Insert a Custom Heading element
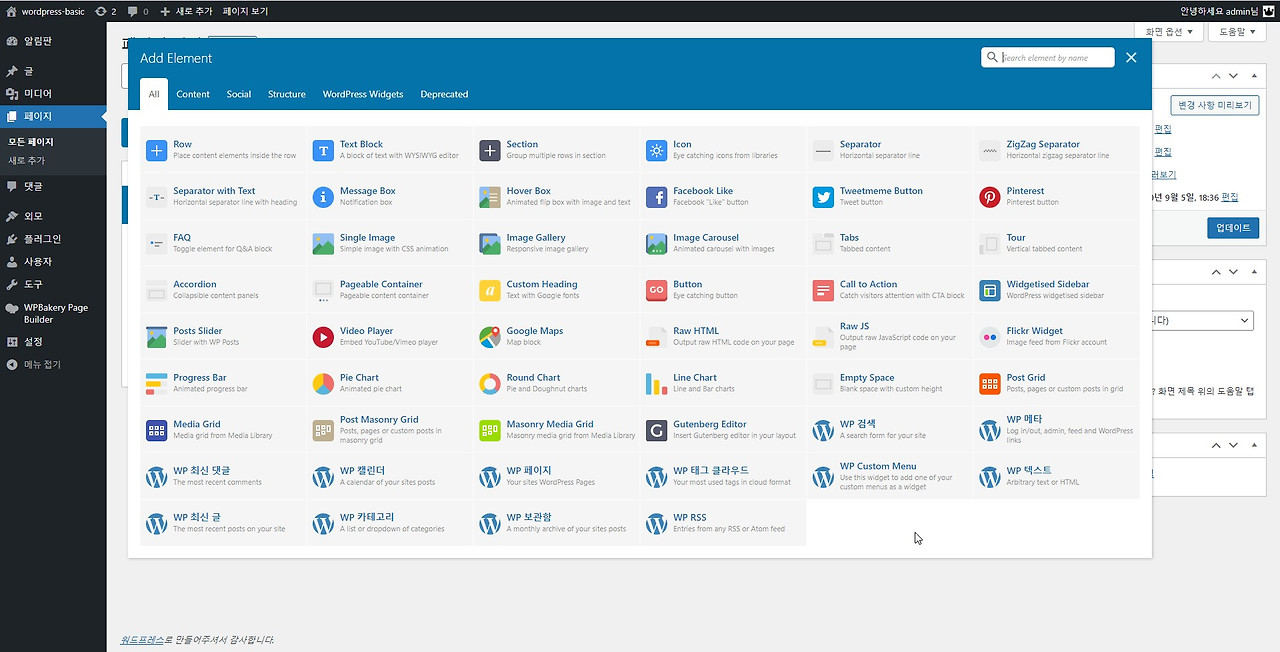 (556, 290)
